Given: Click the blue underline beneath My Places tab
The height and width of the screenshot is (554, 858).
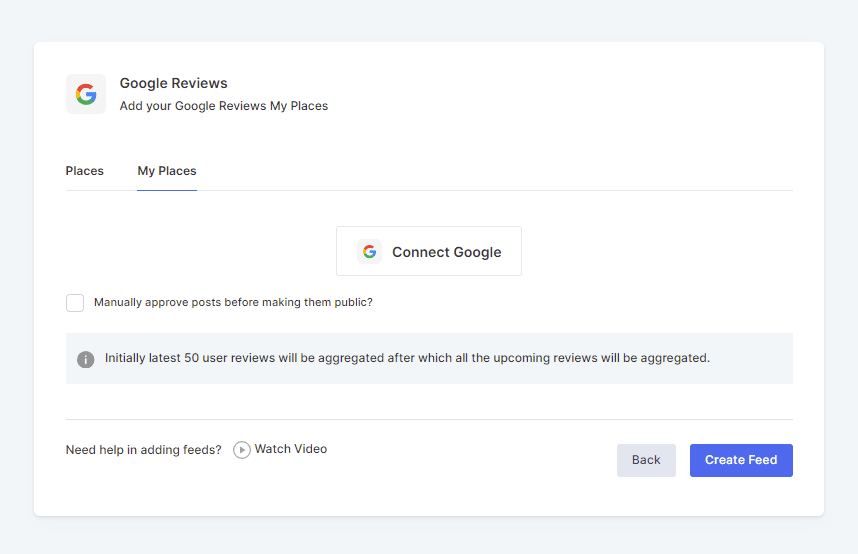Looking at the screenshot, I should tap(167, 190).
